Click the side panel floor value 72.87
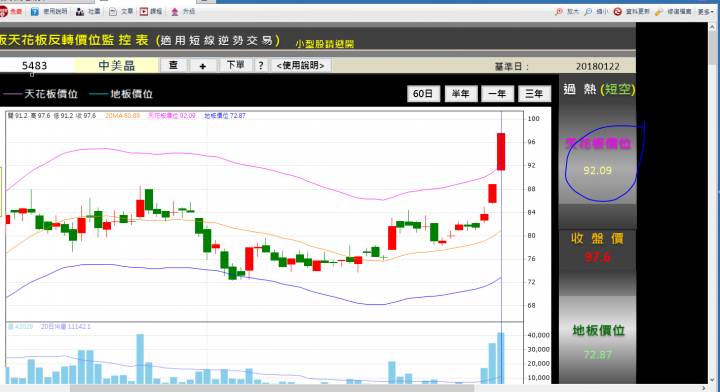720x392 pixels. pos(597,354)
